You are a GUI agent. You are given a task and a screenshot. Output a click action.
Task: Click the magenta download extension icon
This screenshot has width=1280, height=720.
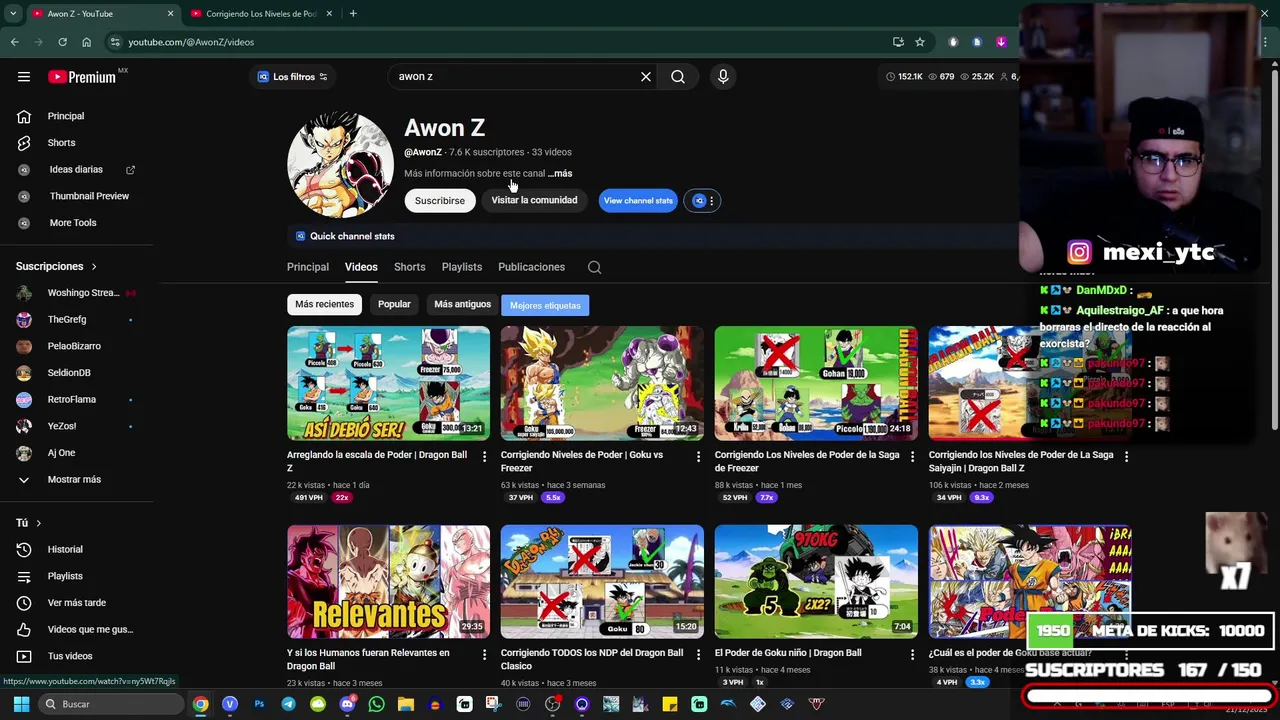point(1001,42)
